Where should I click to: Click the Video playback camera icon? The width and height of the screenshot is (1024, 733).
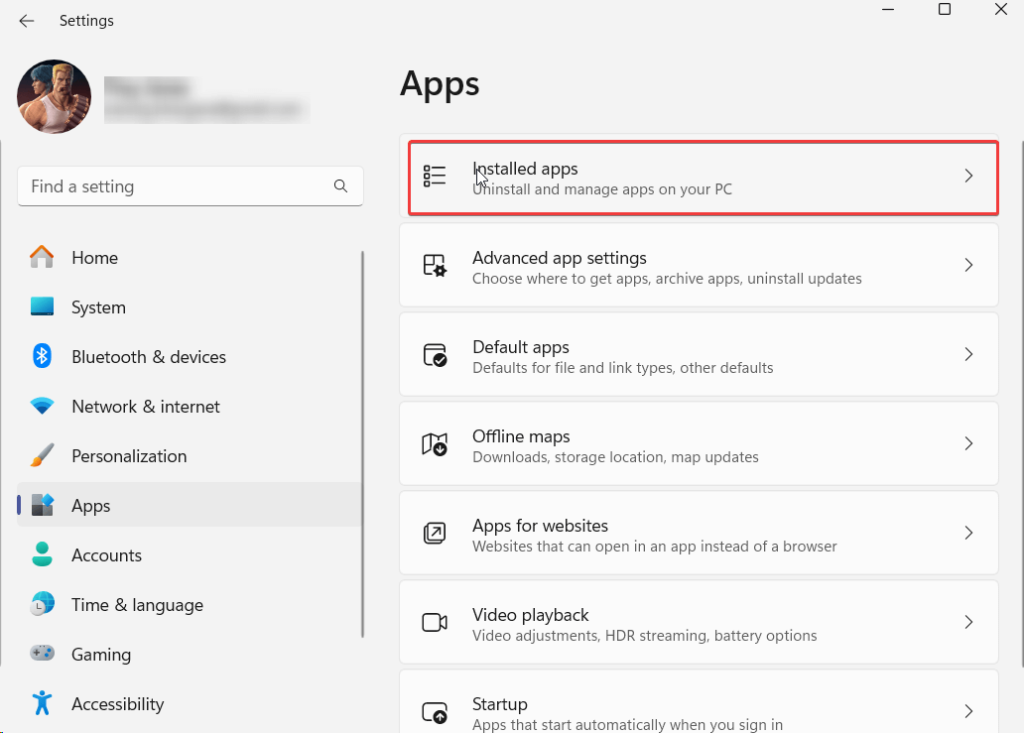coord(435,623)
